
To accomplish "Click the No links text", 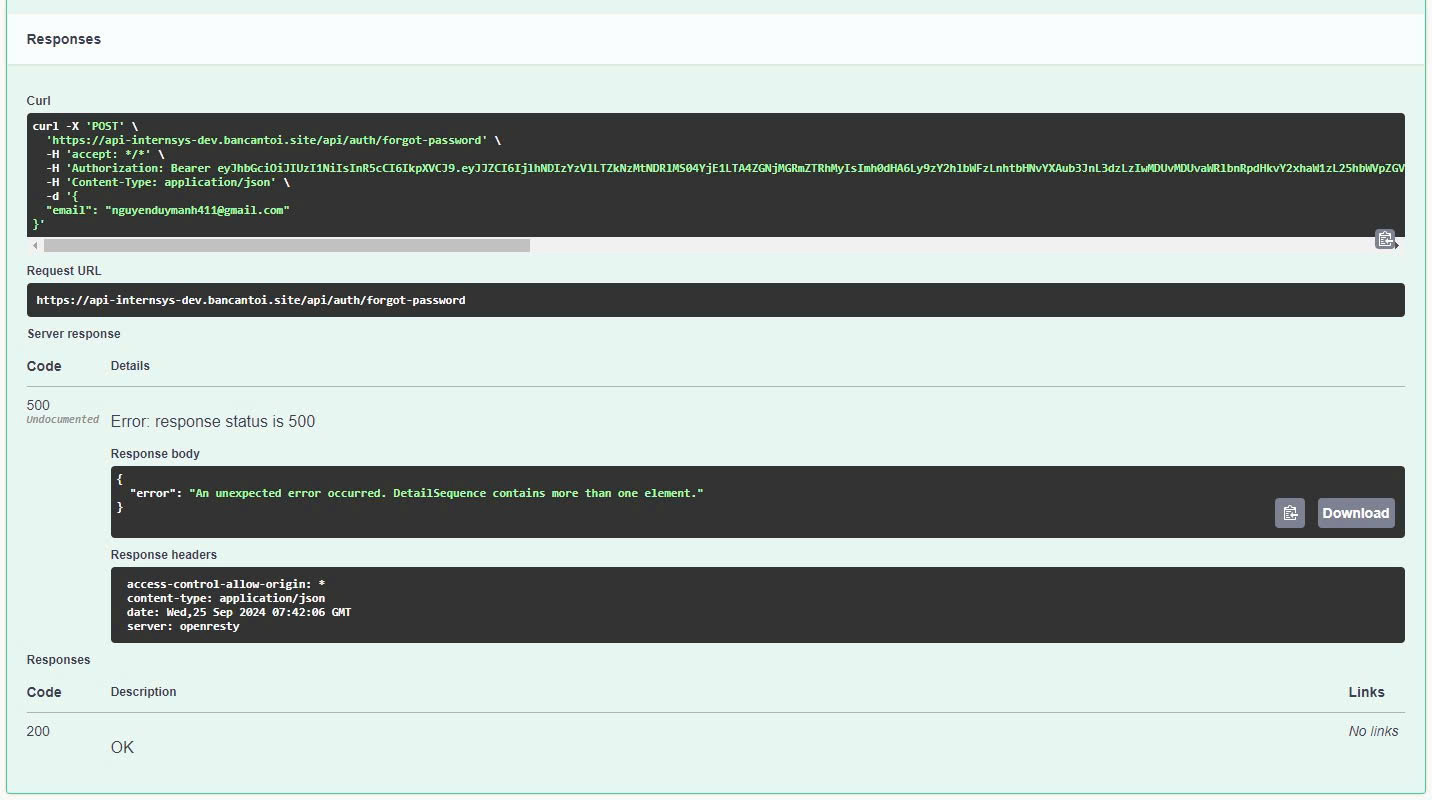I will [x=1372, y=731].
